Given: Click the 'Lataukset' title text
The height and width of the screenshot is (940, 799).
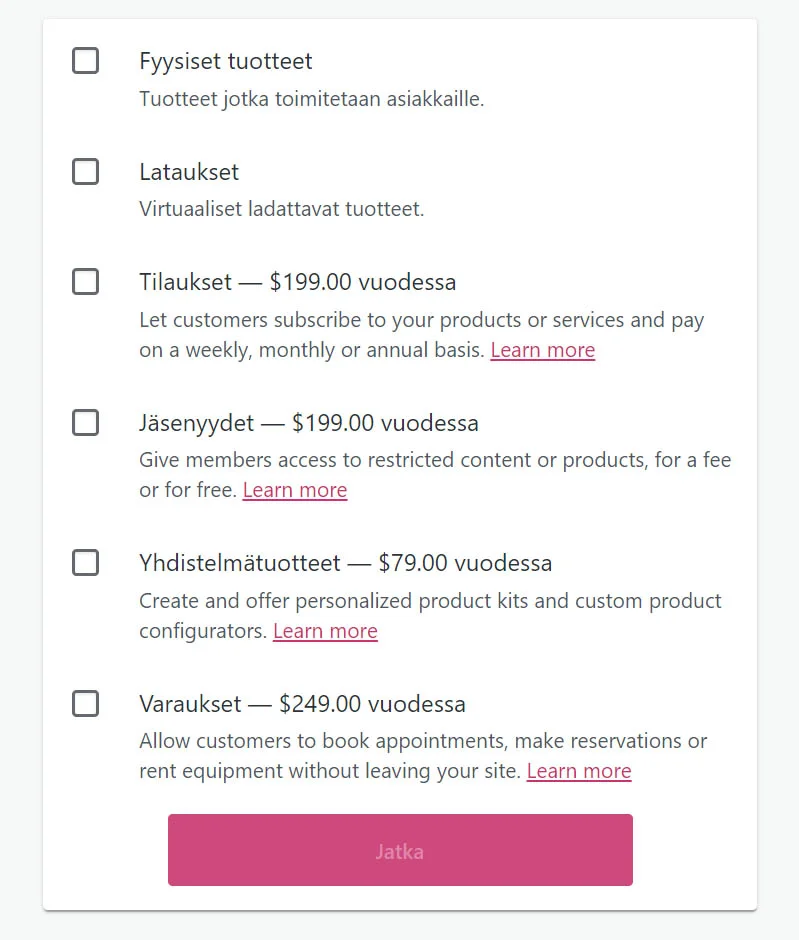Looking at the screenshot, I should [x=189, y=172].
